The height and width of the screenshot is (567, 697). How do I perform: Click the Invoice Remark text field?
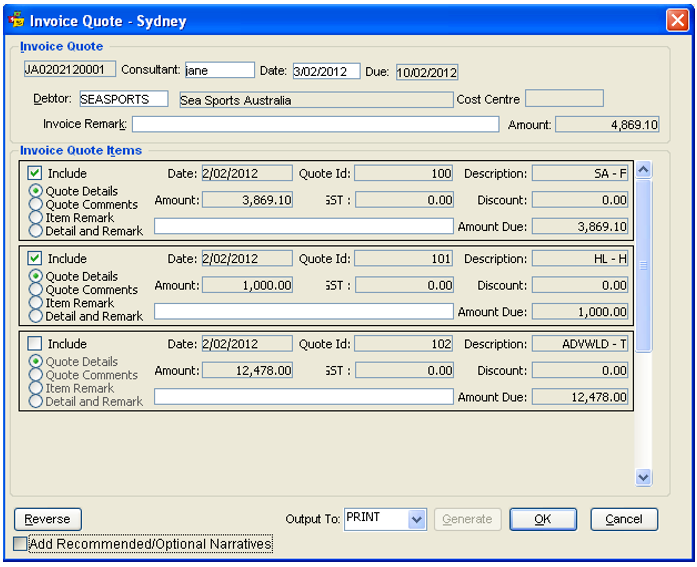[x=315, y=124]
